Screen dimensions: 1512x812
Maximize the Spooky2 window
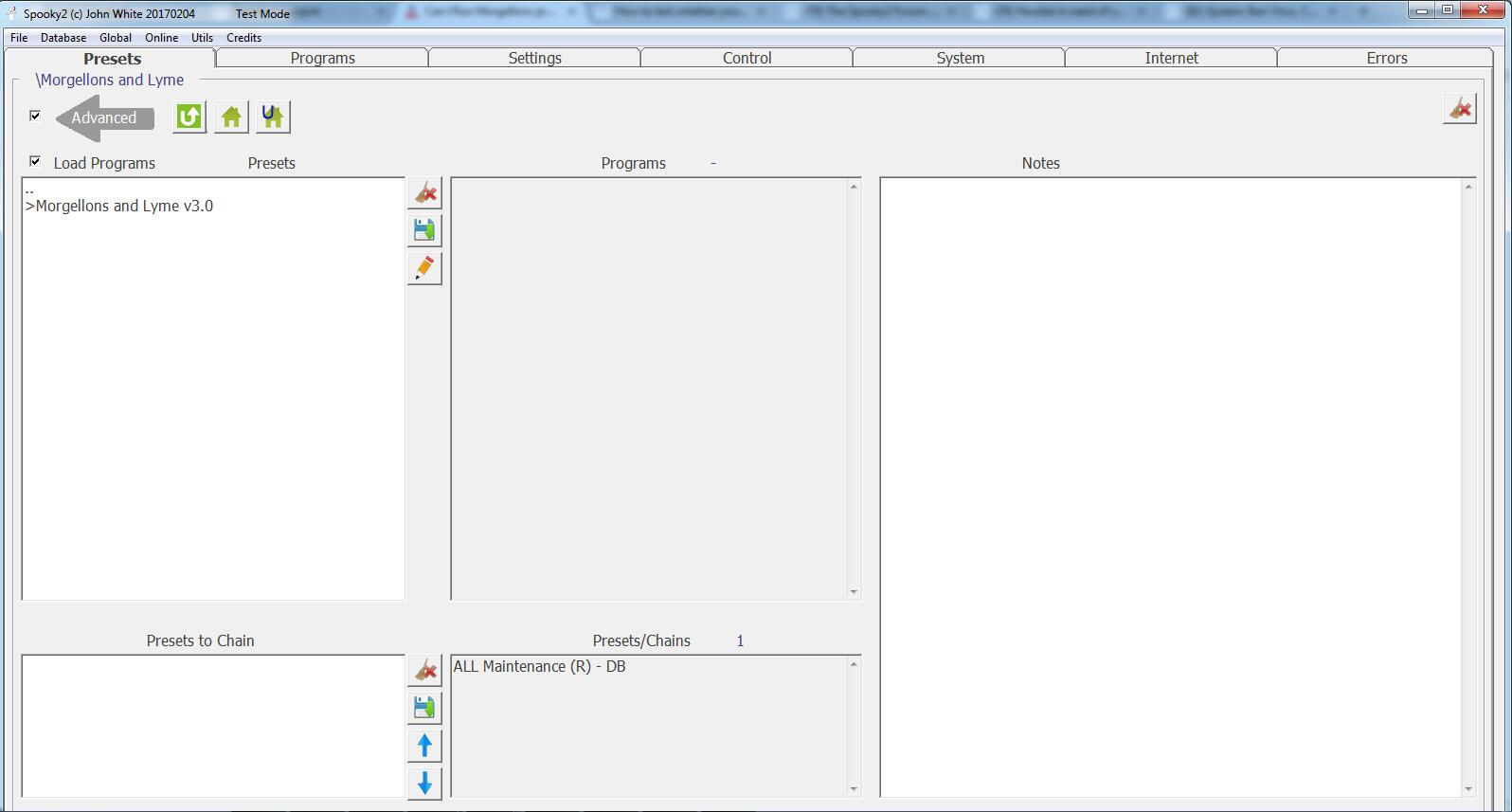click(1448, 9)
